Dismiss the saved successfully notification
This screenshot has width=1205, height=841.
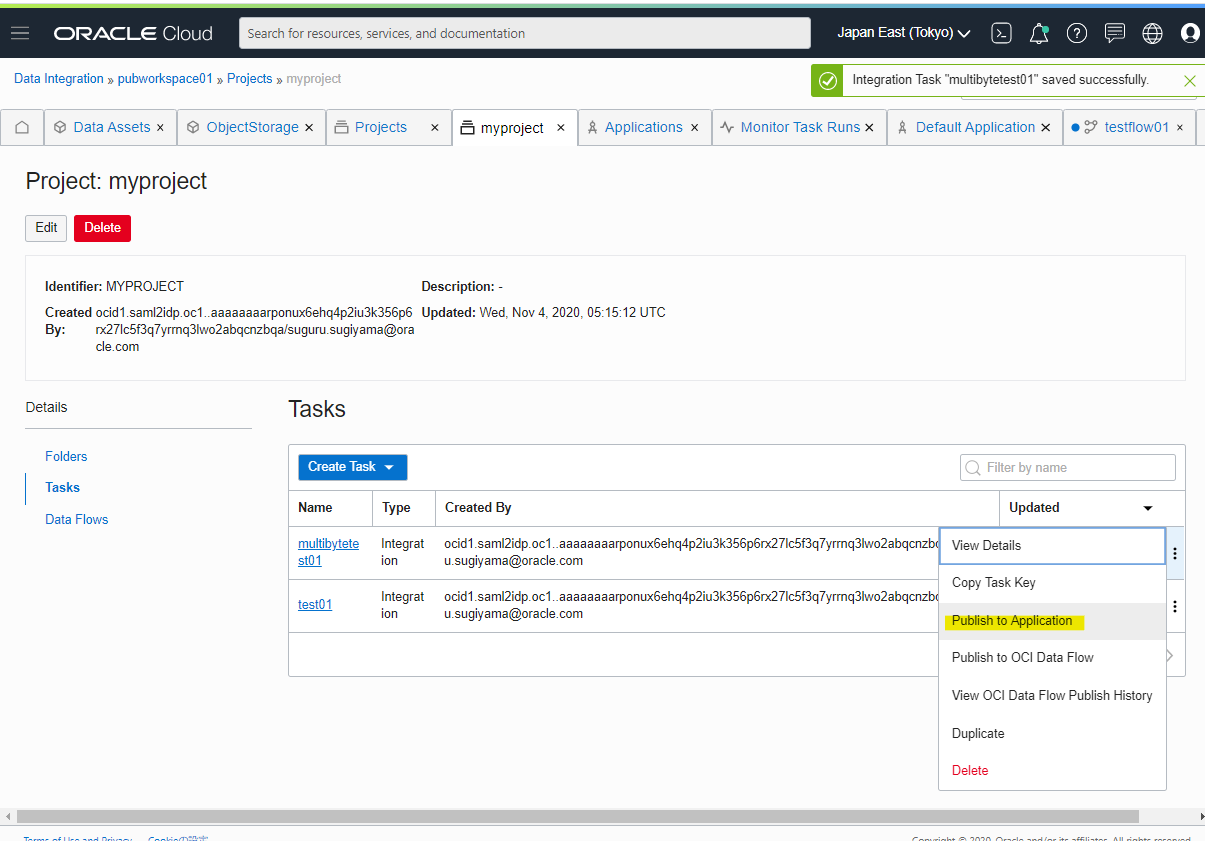[1189, 81]
